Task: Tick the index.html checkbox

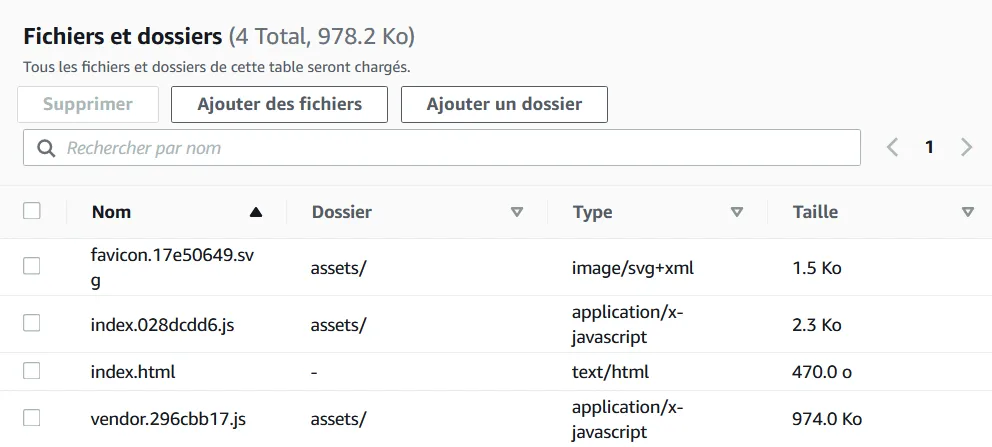Action: click(32, 371)
